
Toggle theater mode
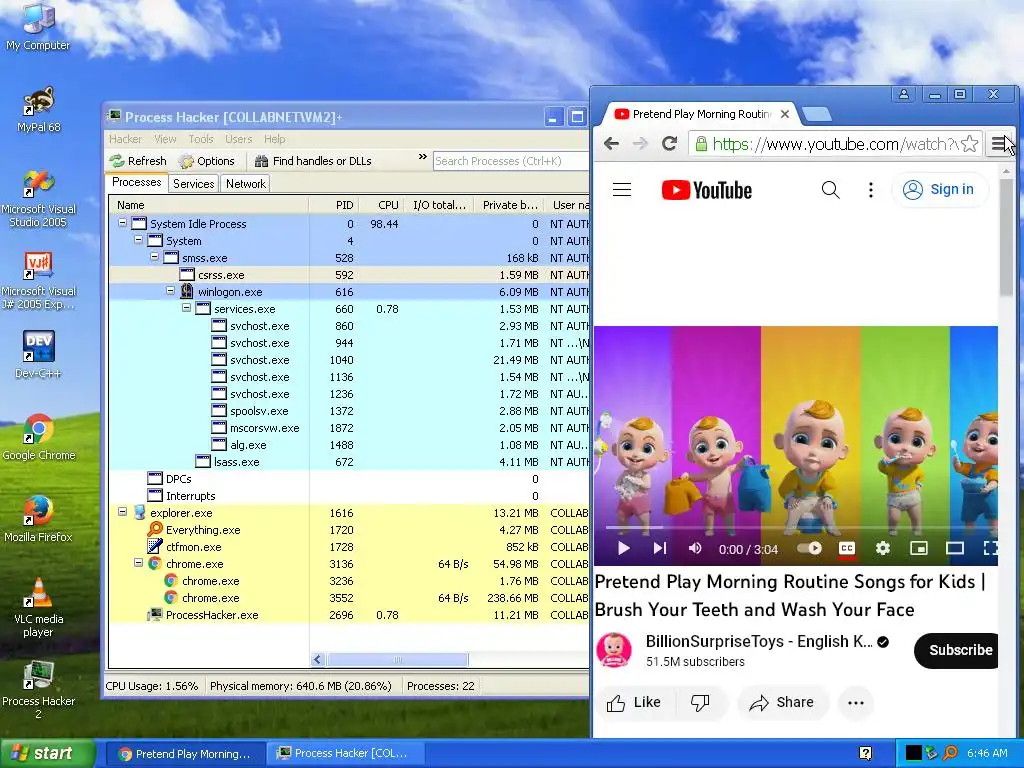click(955, 549)
